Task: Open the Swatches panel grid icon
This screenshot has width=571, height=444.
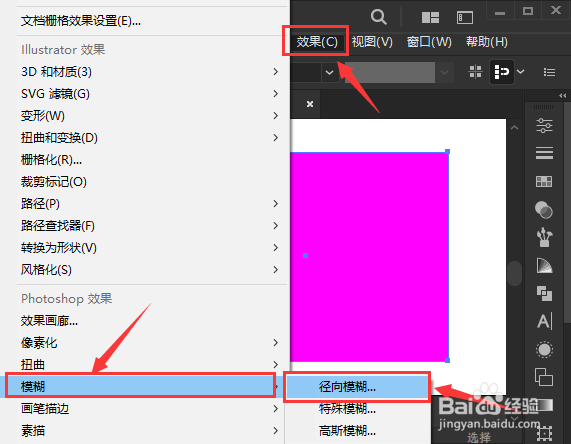Action: tap(544, 181)
